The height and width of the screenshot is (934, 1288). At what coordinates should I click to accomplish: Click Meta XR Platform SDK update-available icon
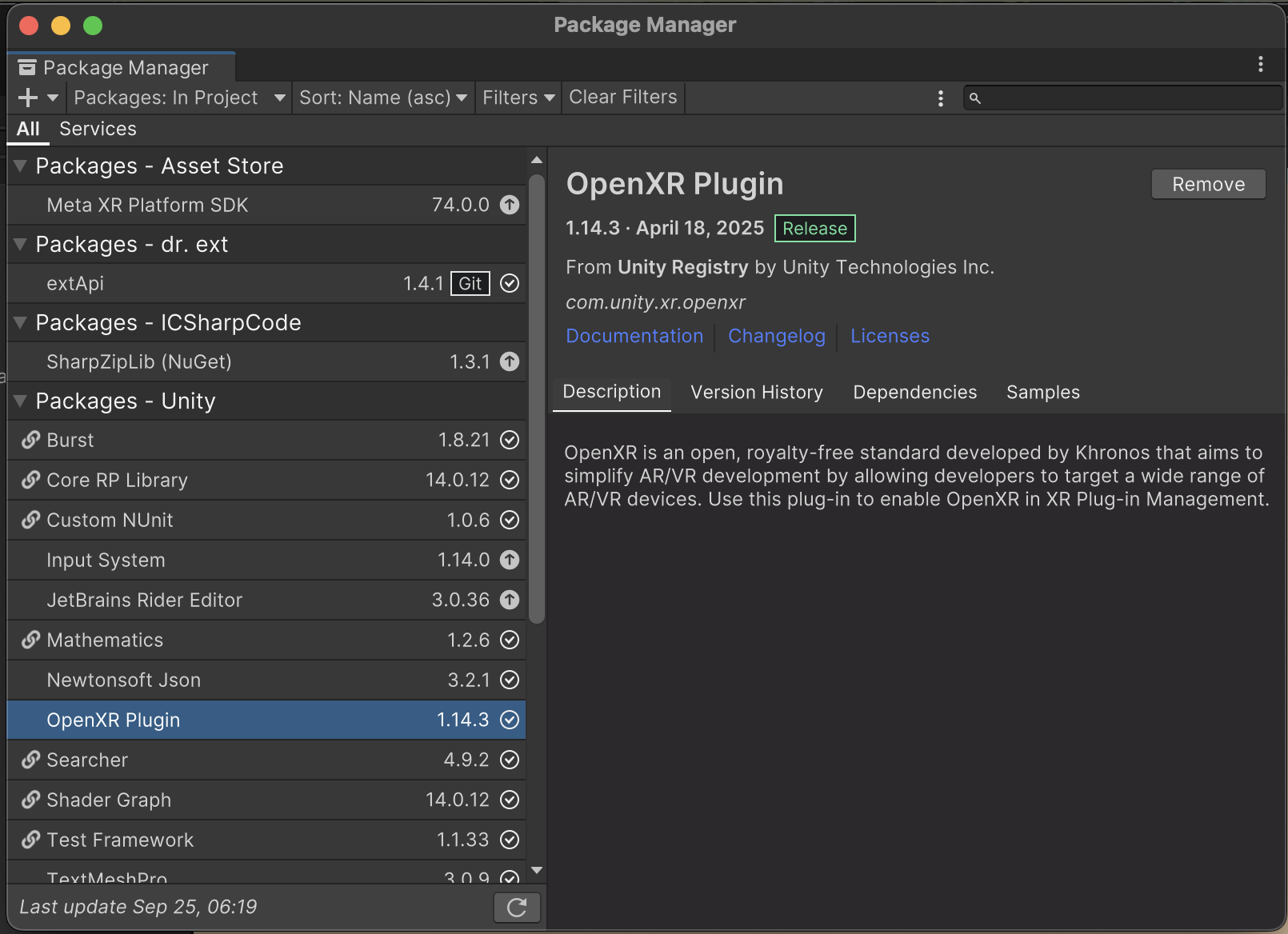(510, 206)
